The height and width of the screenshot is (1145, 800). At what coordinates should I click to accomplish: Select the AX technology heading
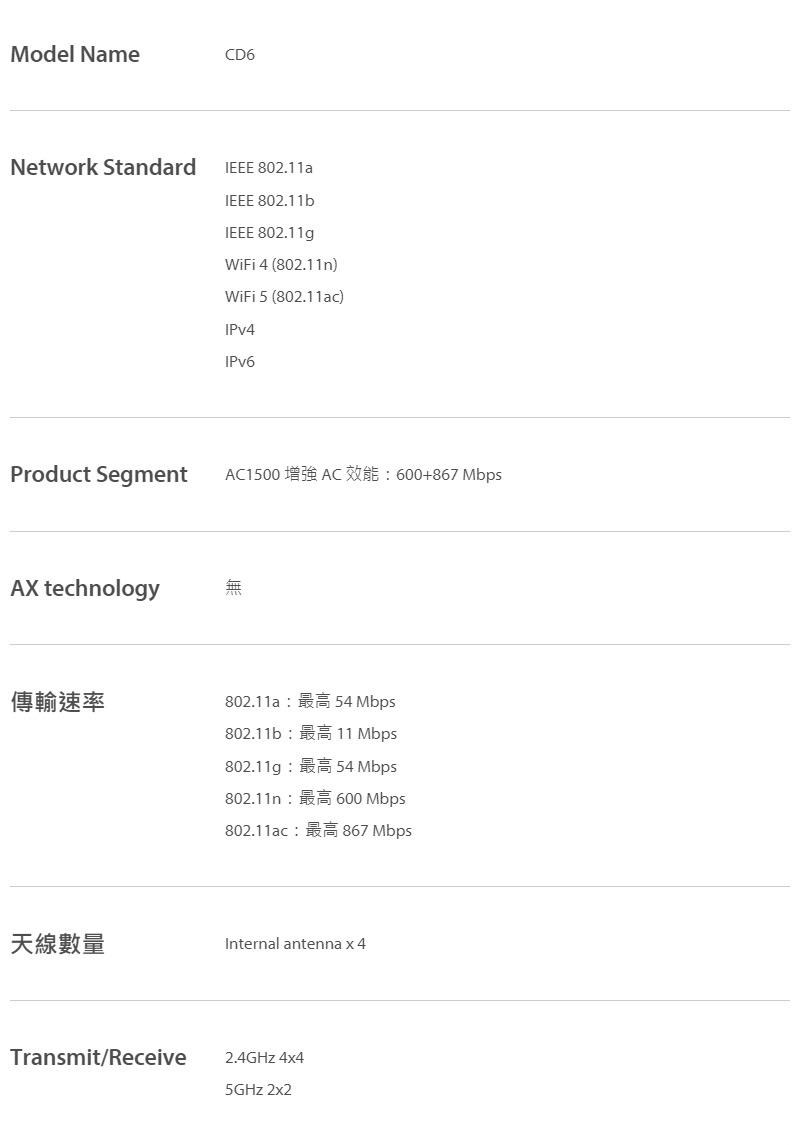[x=85, y=589]
